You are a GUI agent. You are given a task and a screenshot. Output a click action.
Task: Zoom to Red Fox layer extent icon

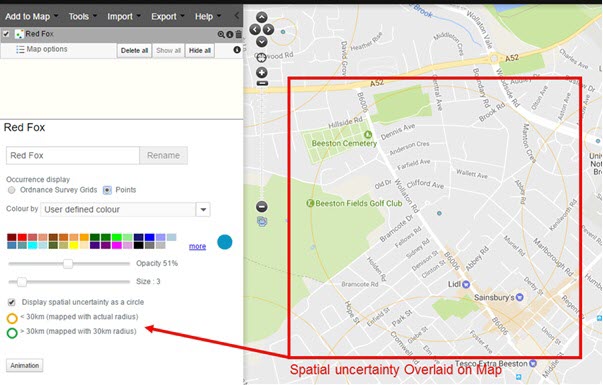[x=221, y=34]
